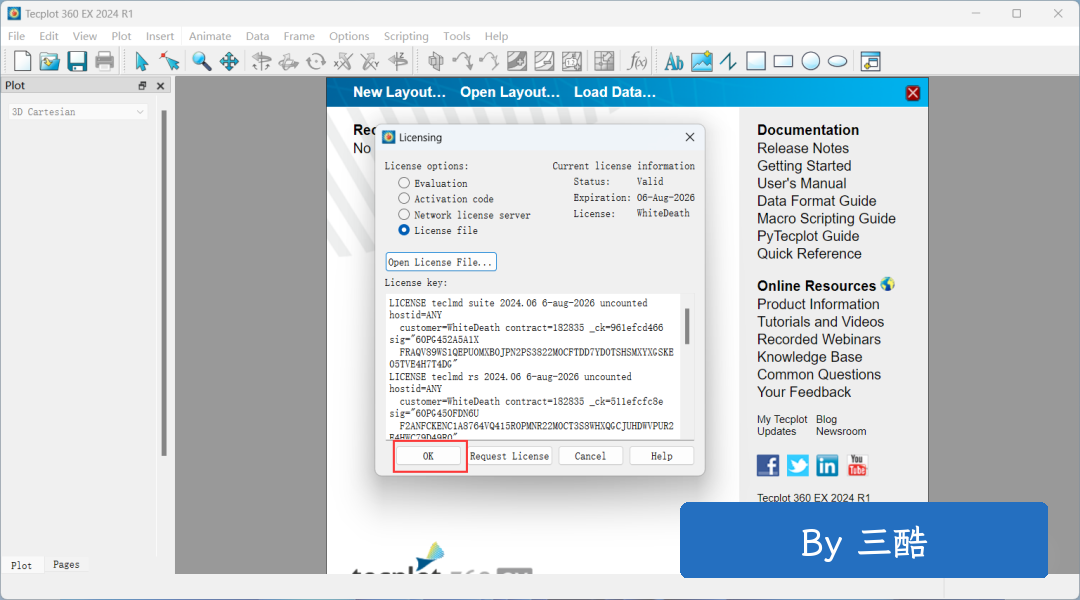Viewport: 1080px width, 600px height.
Task: Click the Open License File... button
Action: coord(441,262)
